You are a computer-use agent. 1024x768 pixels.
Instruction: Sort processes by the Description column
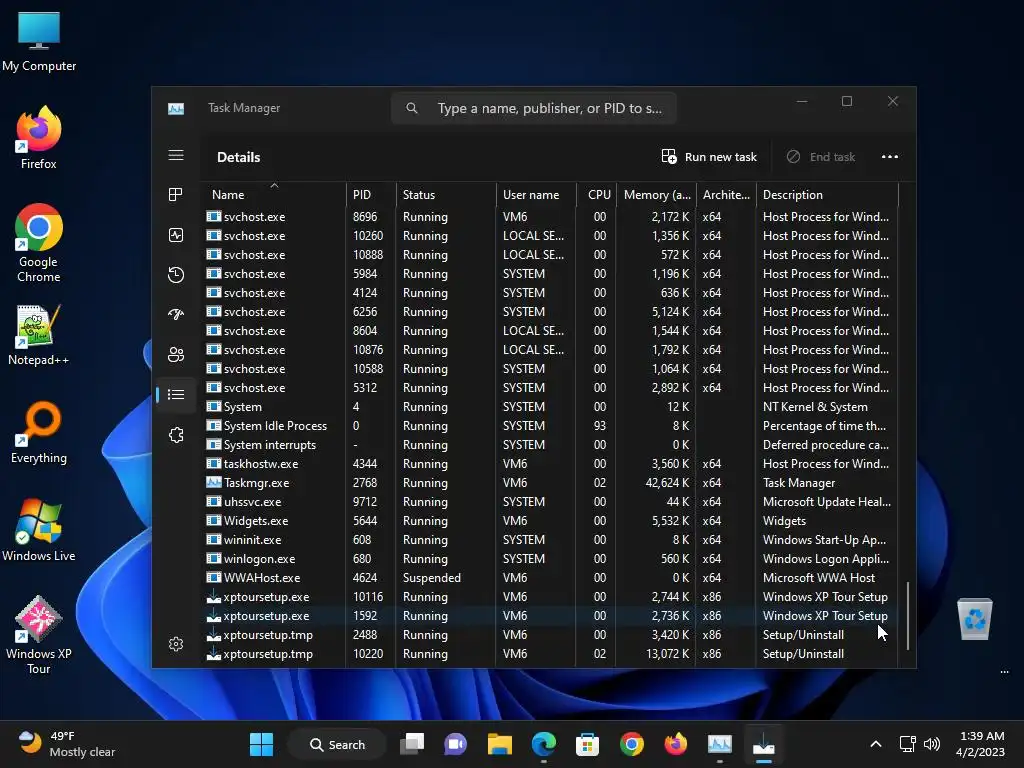pos(827,195)
